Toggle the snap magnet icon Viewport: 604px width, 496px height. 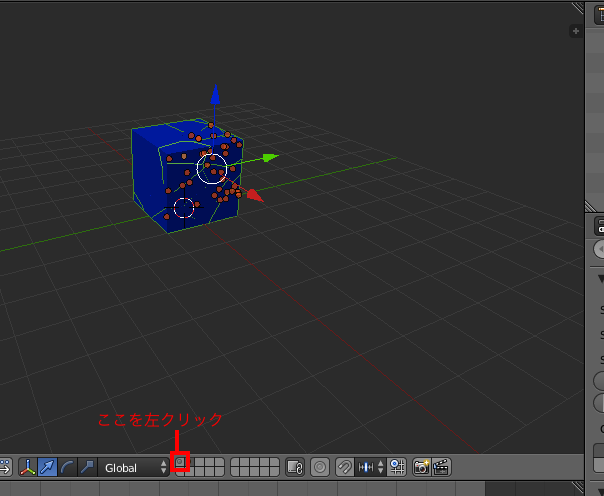pyautogui.click(x=345, y=467)
